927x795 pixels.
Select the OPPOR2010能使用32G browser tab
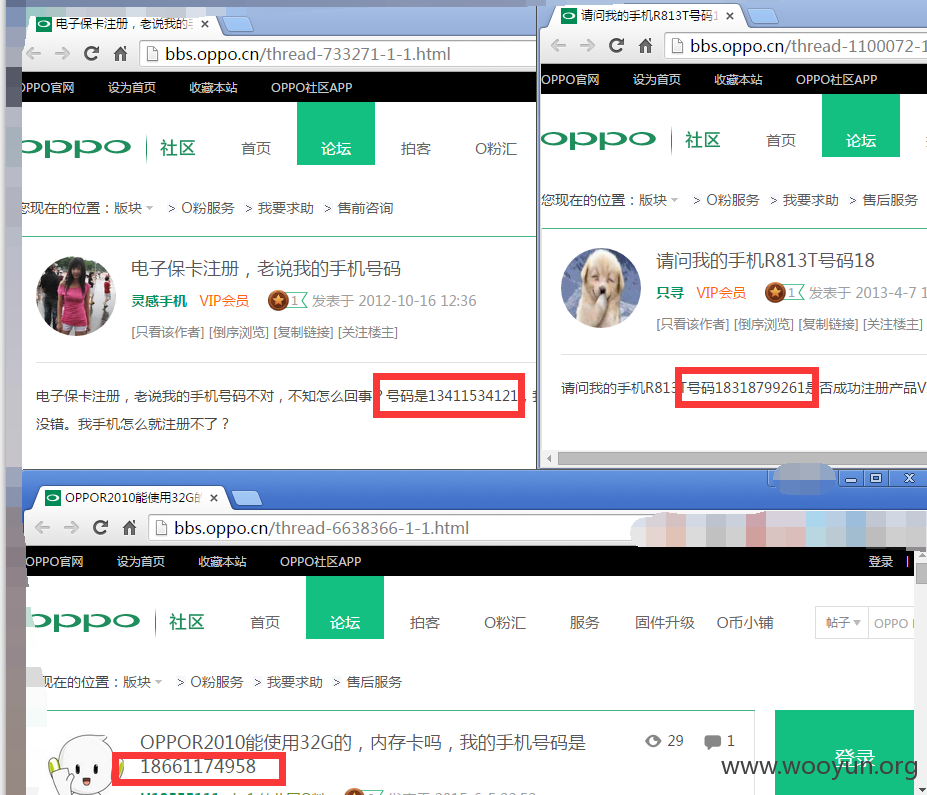click(133, 498)
